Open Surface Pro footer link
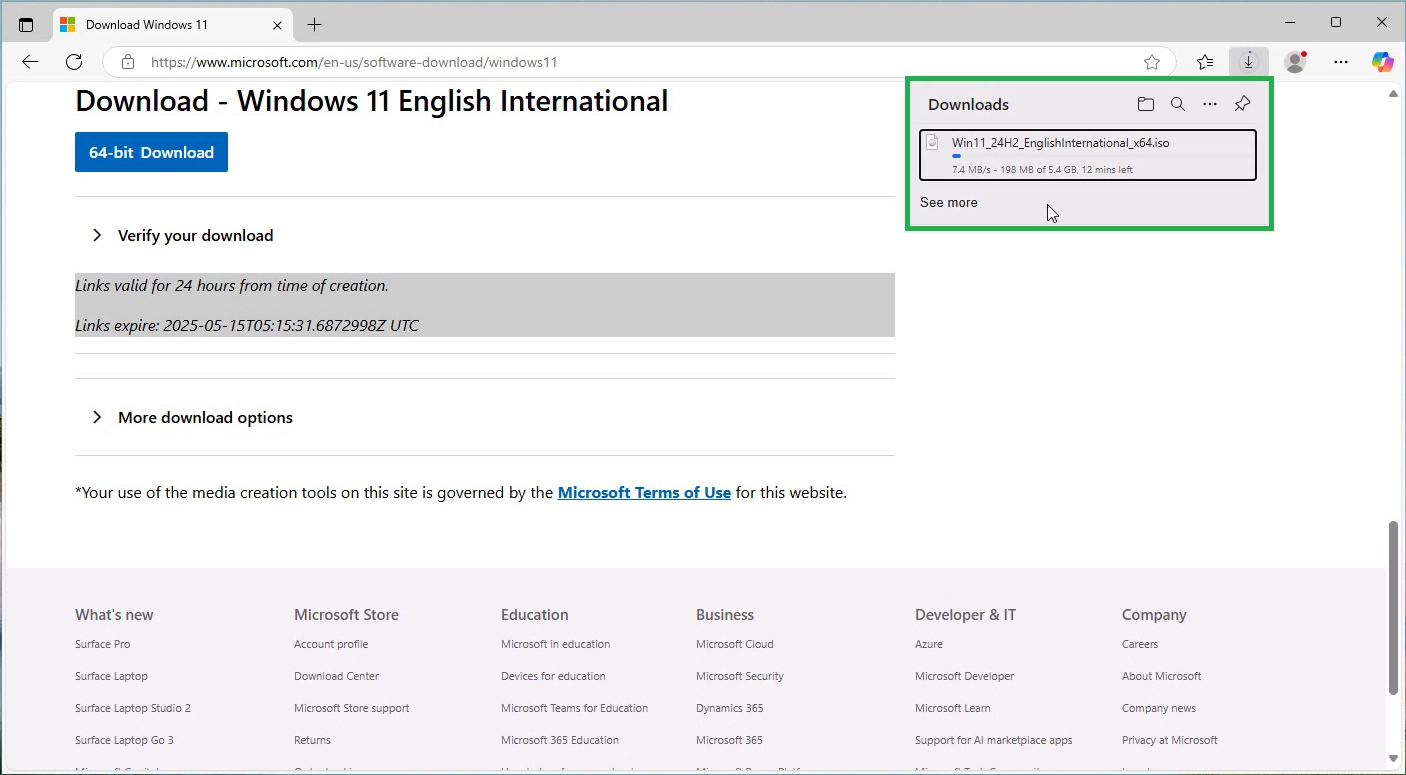This screenshot has width=1406, height=775. [102, 644]
